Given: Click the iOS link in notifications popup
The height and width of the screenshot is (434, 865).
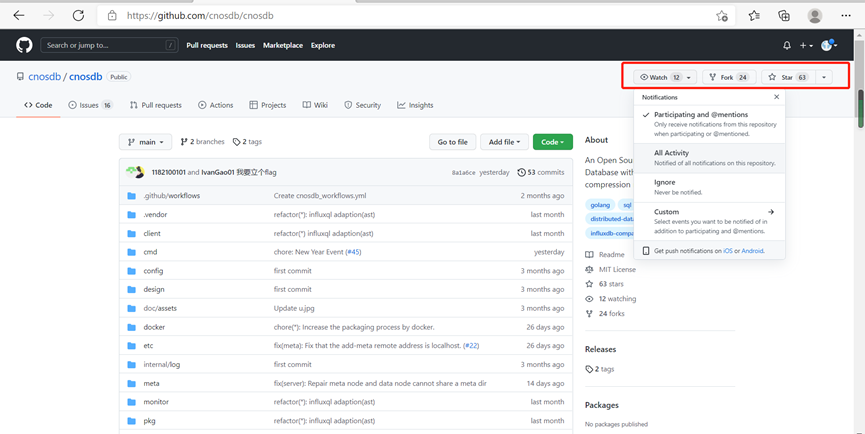Looking at the screenshot, I should pyautogui.click(x=728, y=251).
